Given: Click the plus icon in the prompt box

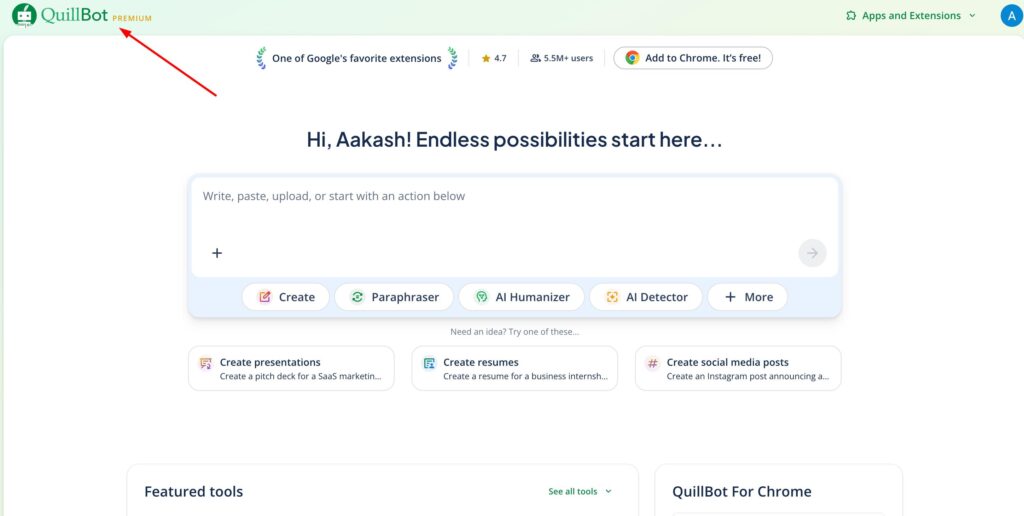Looking at the screenshot, I should click(x=217, y=253).
